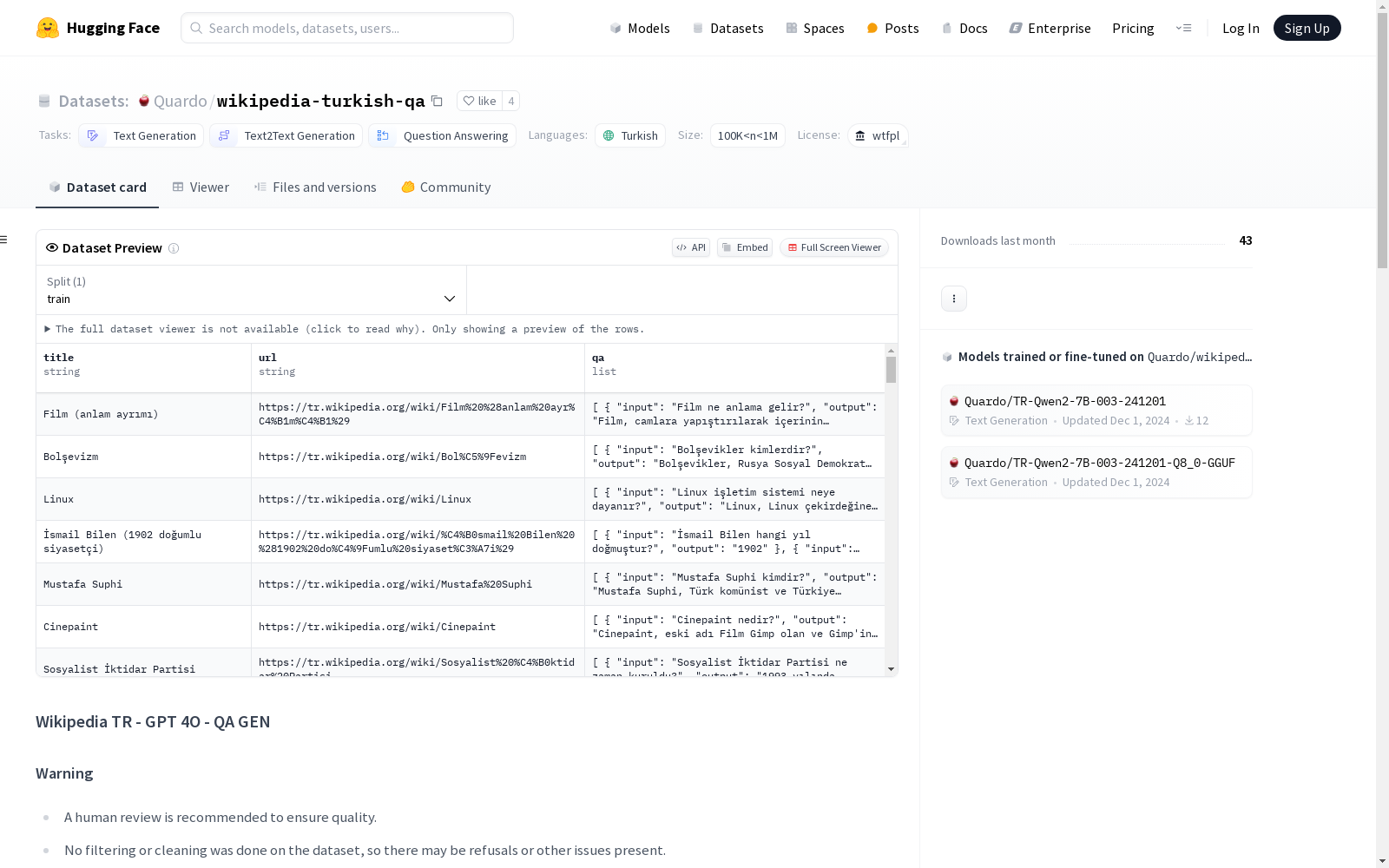
Task: Click the Dataset Preview info icon
Action: point(174,248)
